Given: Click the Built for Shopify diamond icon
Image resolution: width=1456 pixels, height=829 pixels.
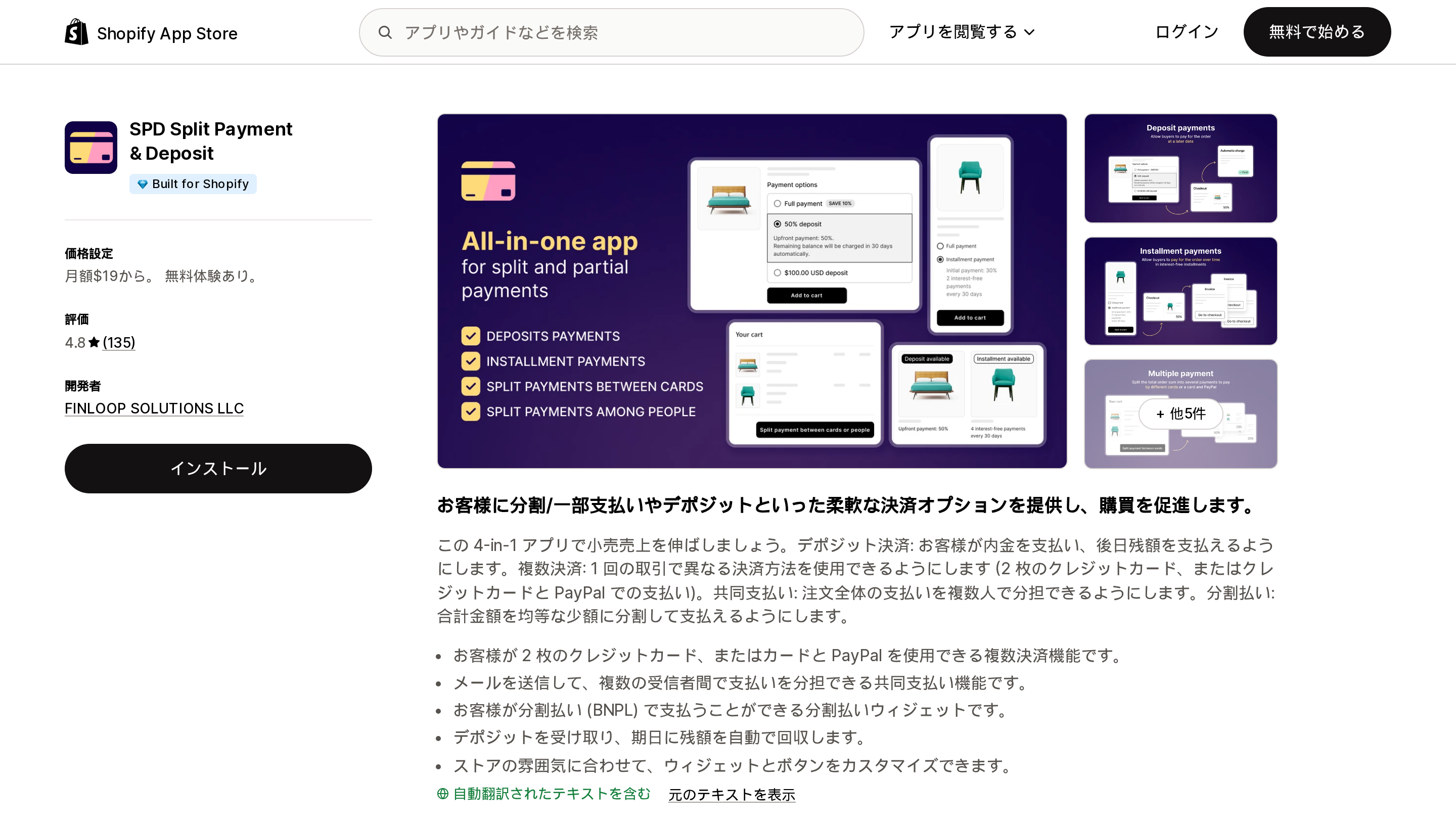Looking at the screenshot, I should point(143,184).
